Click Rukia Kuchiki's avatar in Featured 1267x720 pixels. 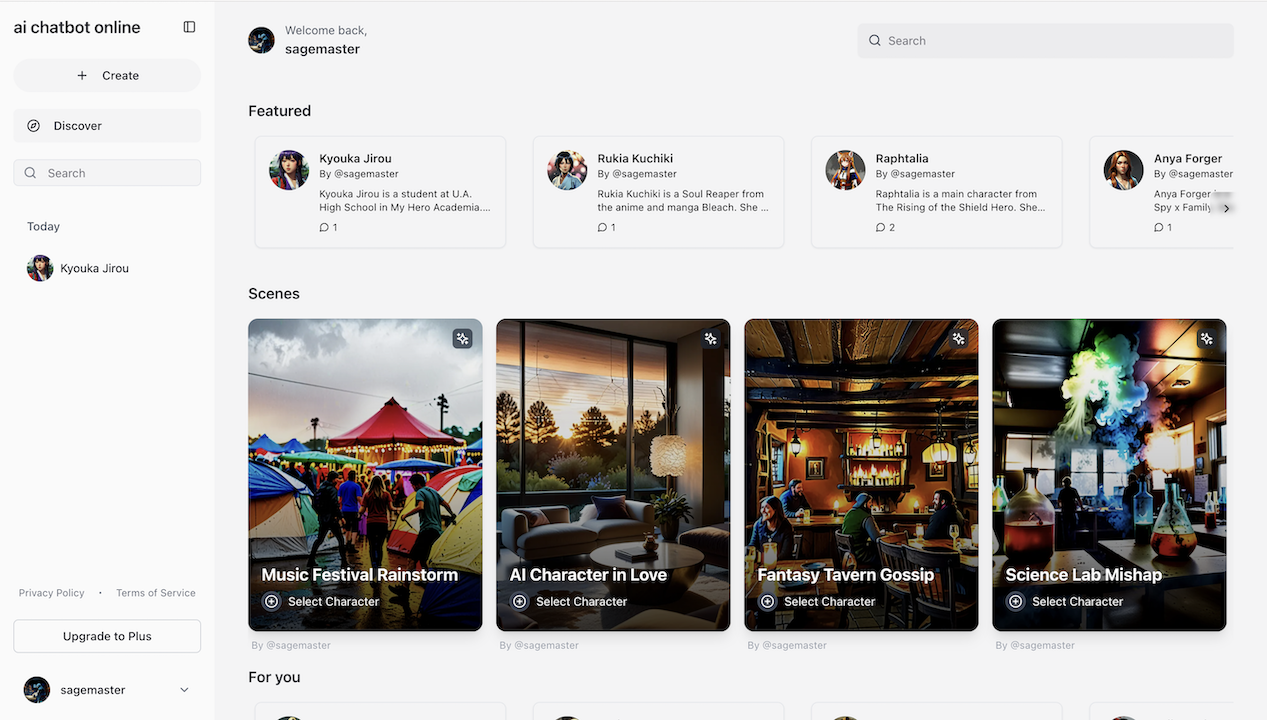point(567,170)
